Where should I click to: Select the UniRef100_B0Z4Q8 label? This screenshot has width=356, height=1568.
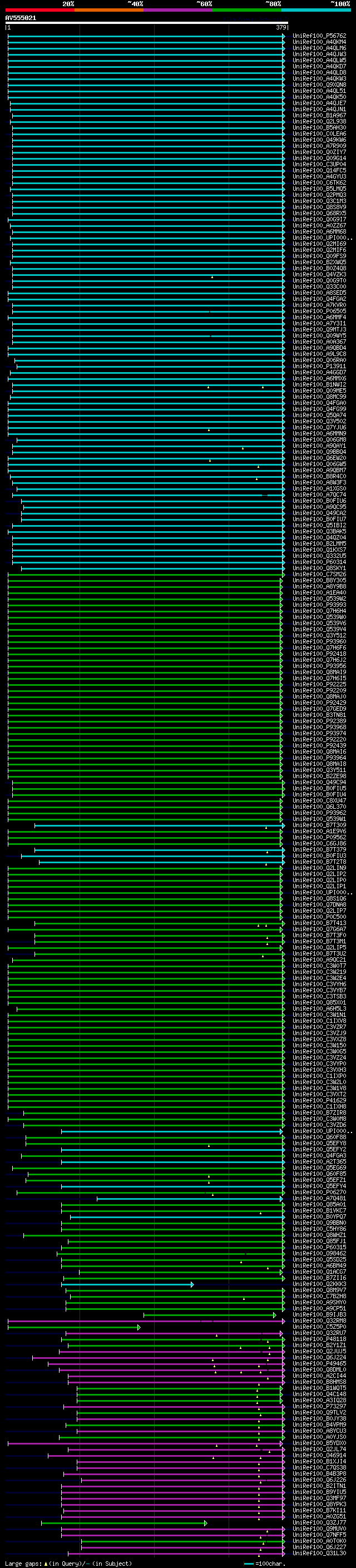pyautogui.click(x=319, y=269)
